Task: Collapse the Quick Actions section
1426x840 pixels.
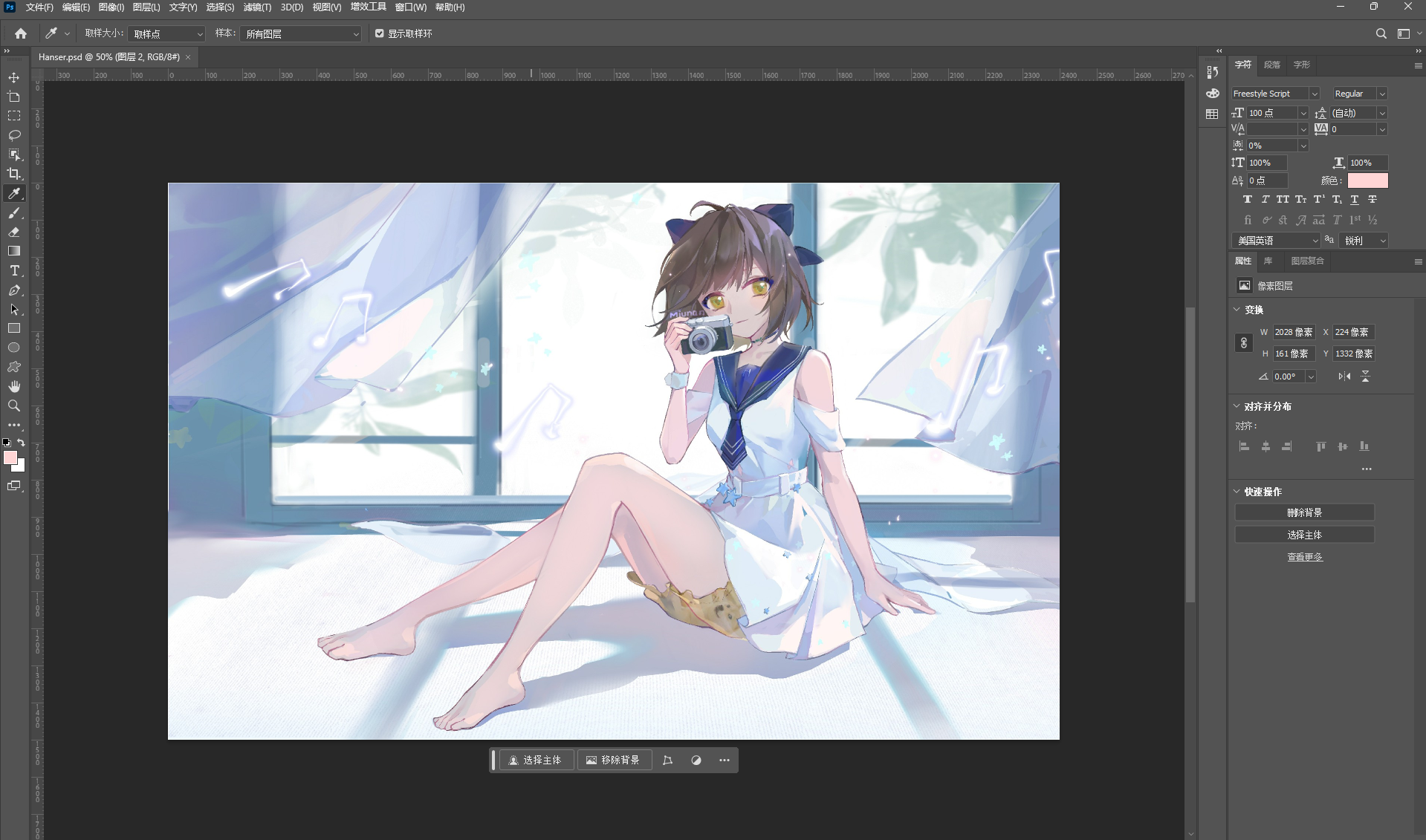Action: tap(1237, 492)
